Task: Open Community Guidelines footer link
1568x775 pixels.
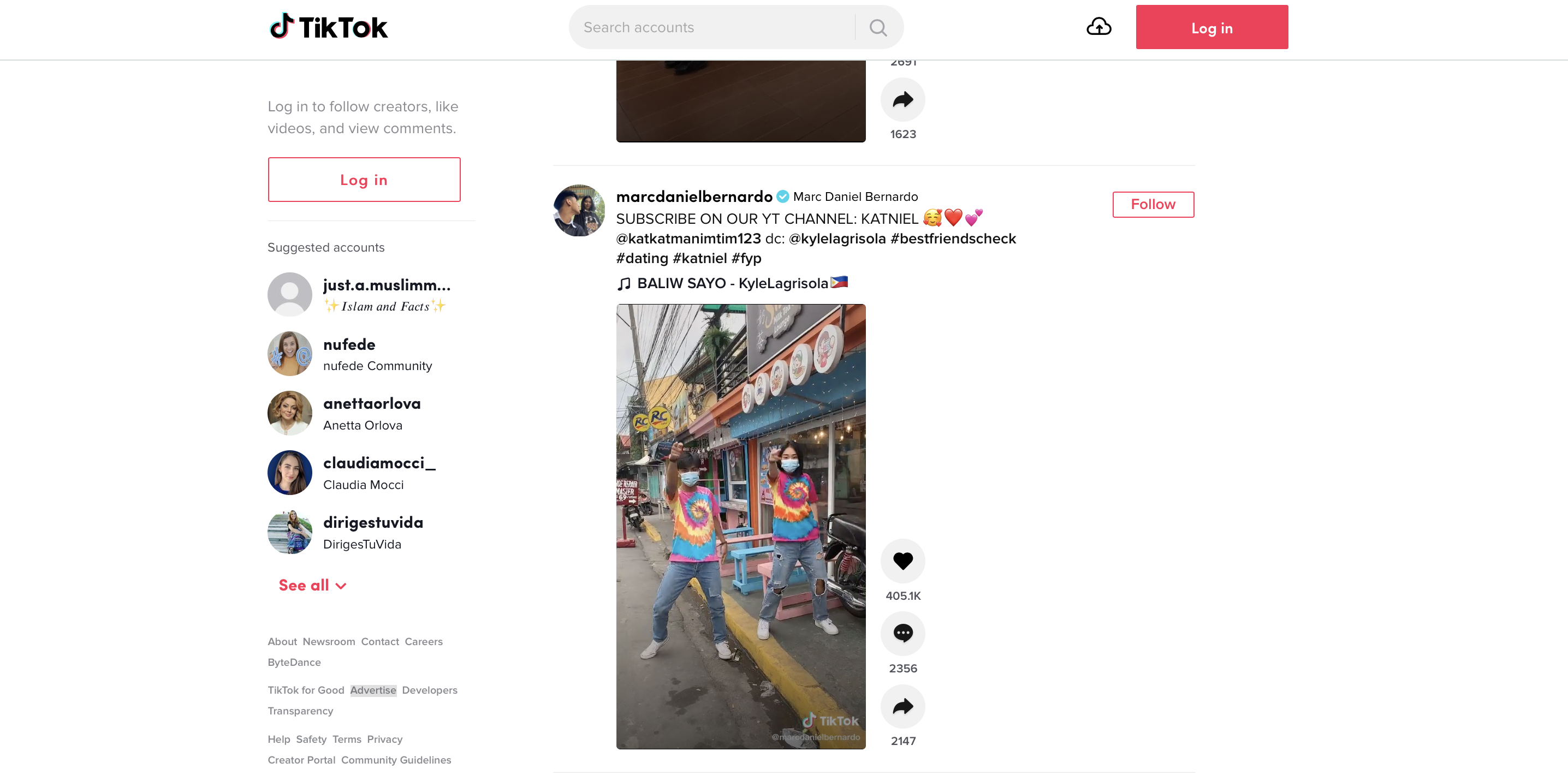Action: 396,760
